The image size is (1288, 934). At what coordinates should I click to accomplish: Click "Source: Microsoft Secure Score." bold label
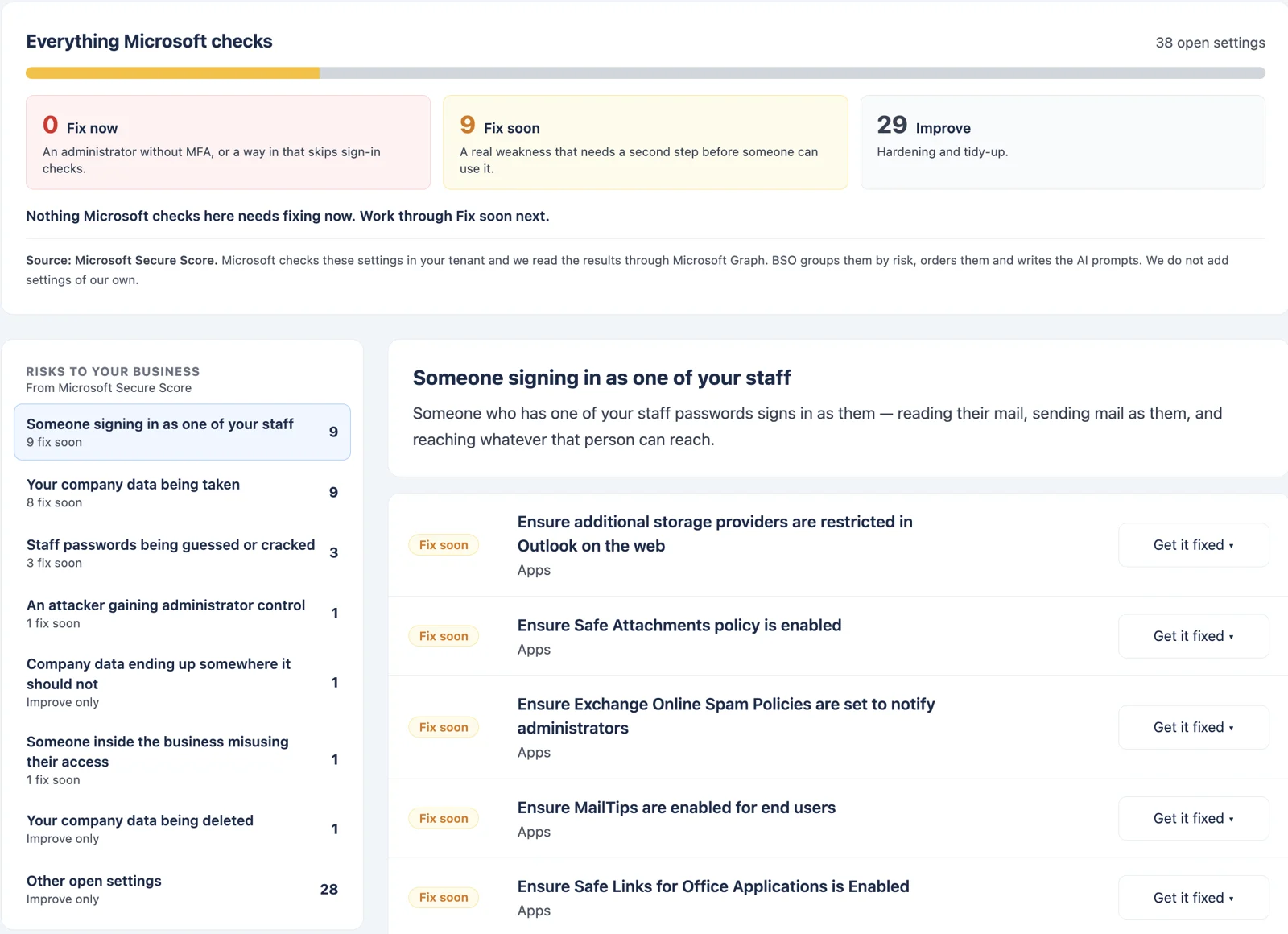tap(122, 260)
